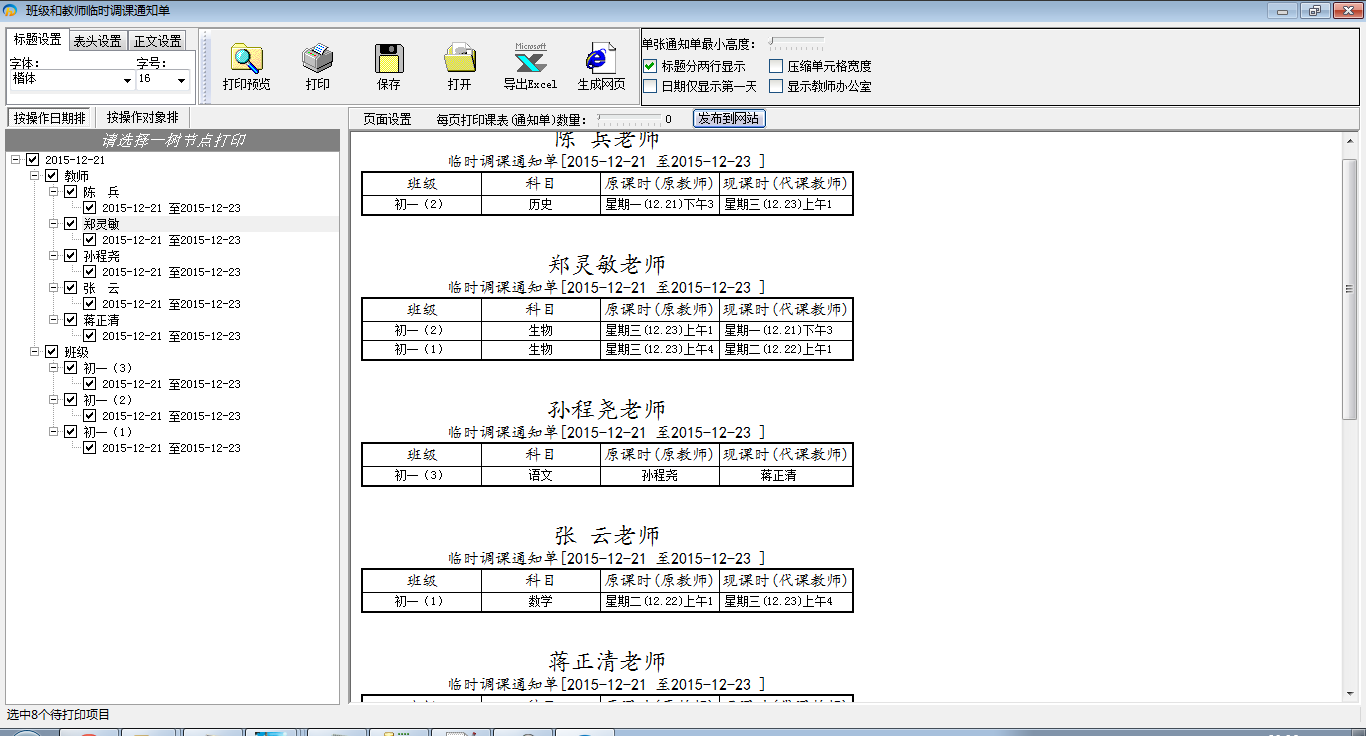
Task: Click the Export Excel (导出Excel) icon
Action: [530, 60]
